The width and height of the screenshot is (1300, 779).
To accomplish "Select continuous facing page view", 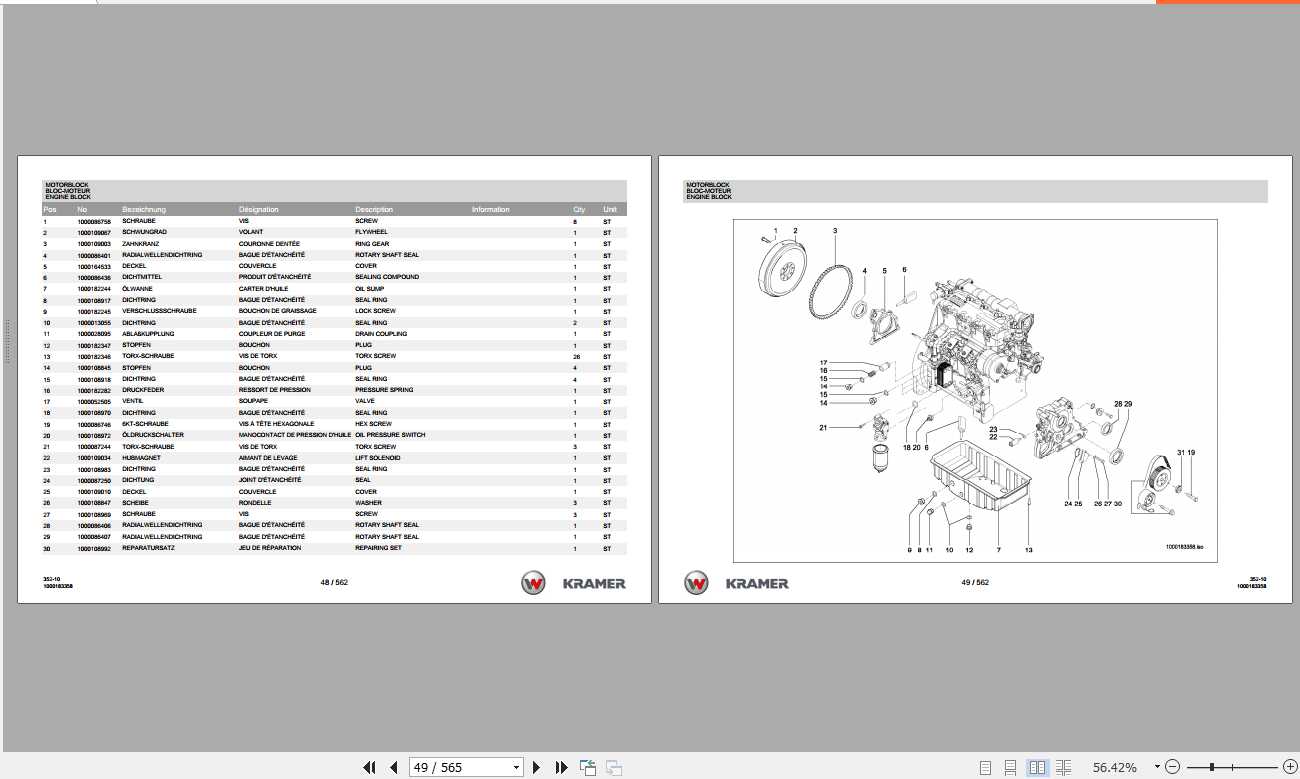I will tap(1064, 767).
